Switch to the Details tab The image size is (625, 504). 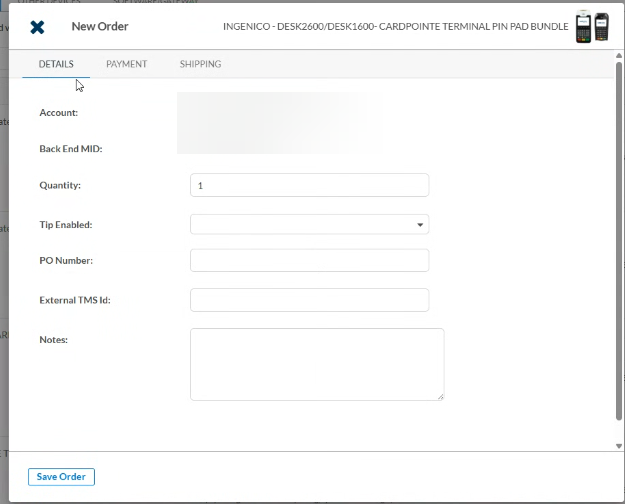(x=56, y=64)
